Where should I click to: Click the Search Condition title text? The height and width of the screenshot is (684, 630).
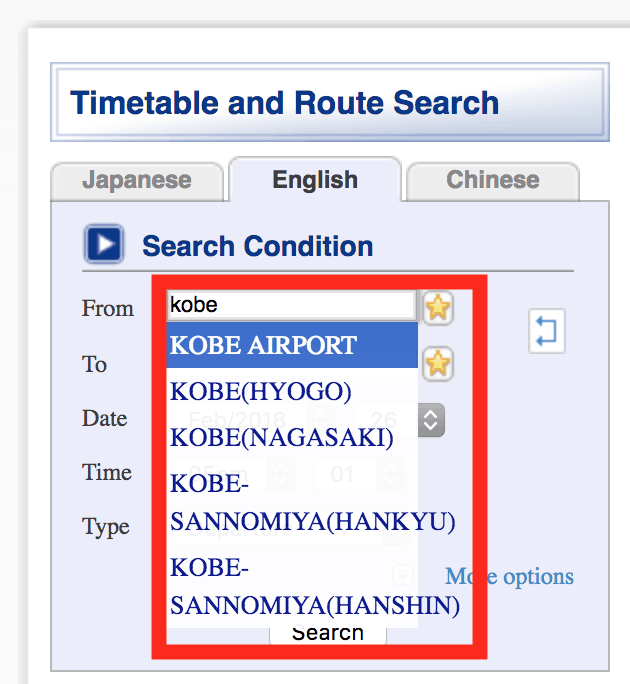click(x=257, y=246)
